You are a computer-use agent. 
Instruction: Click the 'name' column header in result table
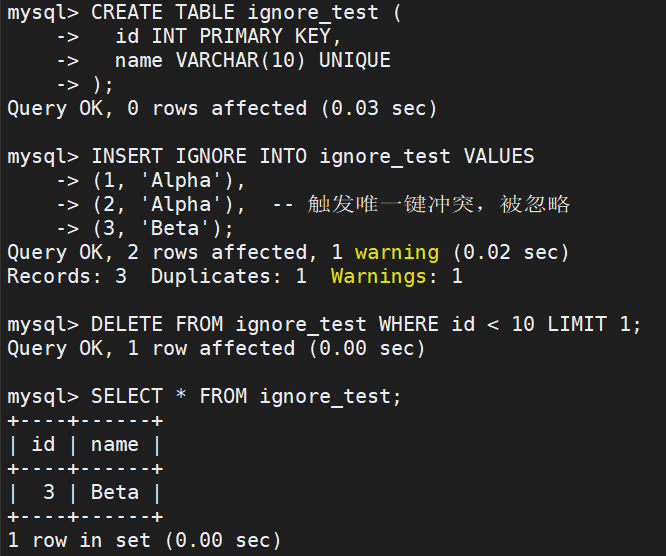point(115,444)
